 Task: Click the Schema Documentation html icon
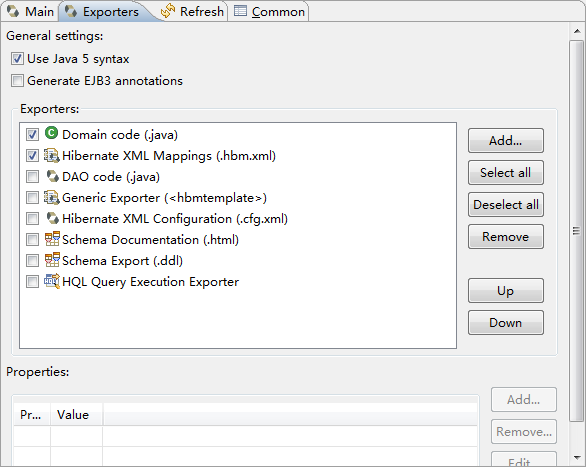point(52,239)
